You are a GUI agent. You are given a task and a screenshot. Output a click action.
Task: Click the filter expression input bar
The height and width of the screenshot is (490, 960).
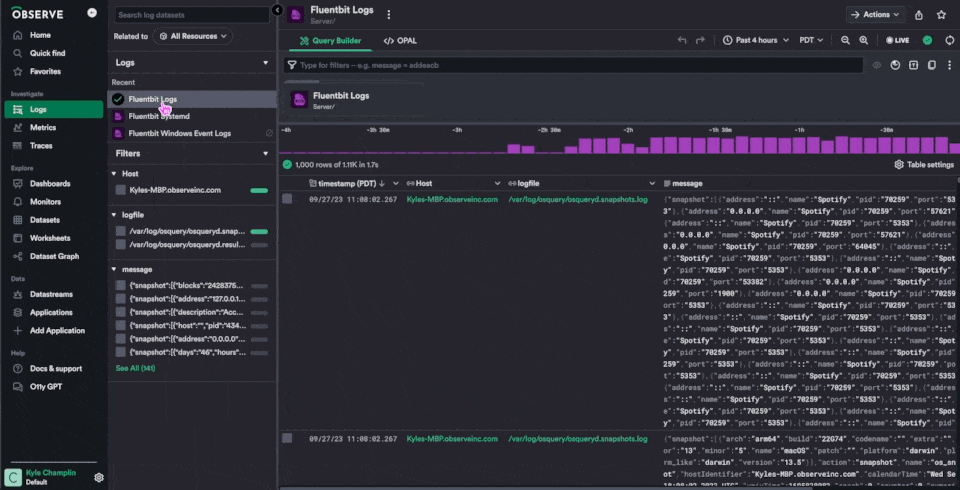tap(574, 65)
